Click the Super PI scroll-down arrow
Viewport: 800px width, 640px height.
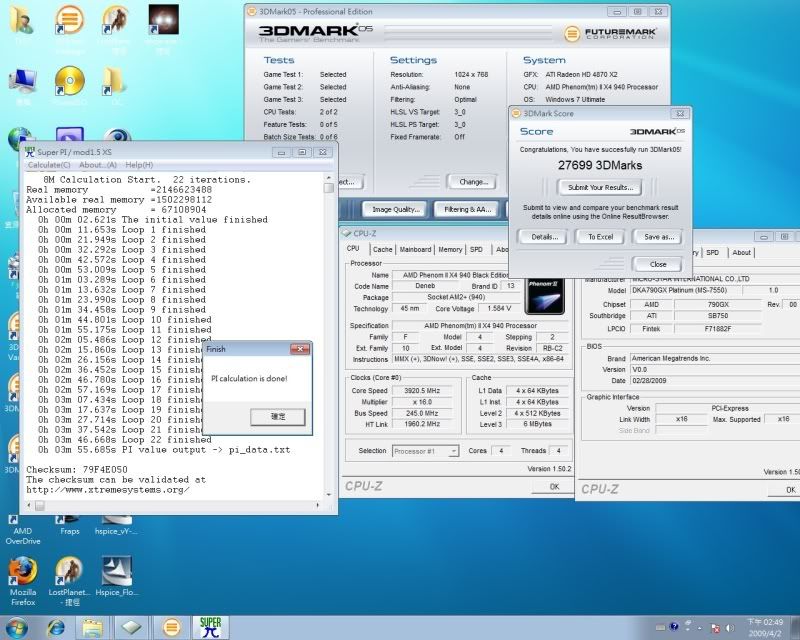coord(329,494)
